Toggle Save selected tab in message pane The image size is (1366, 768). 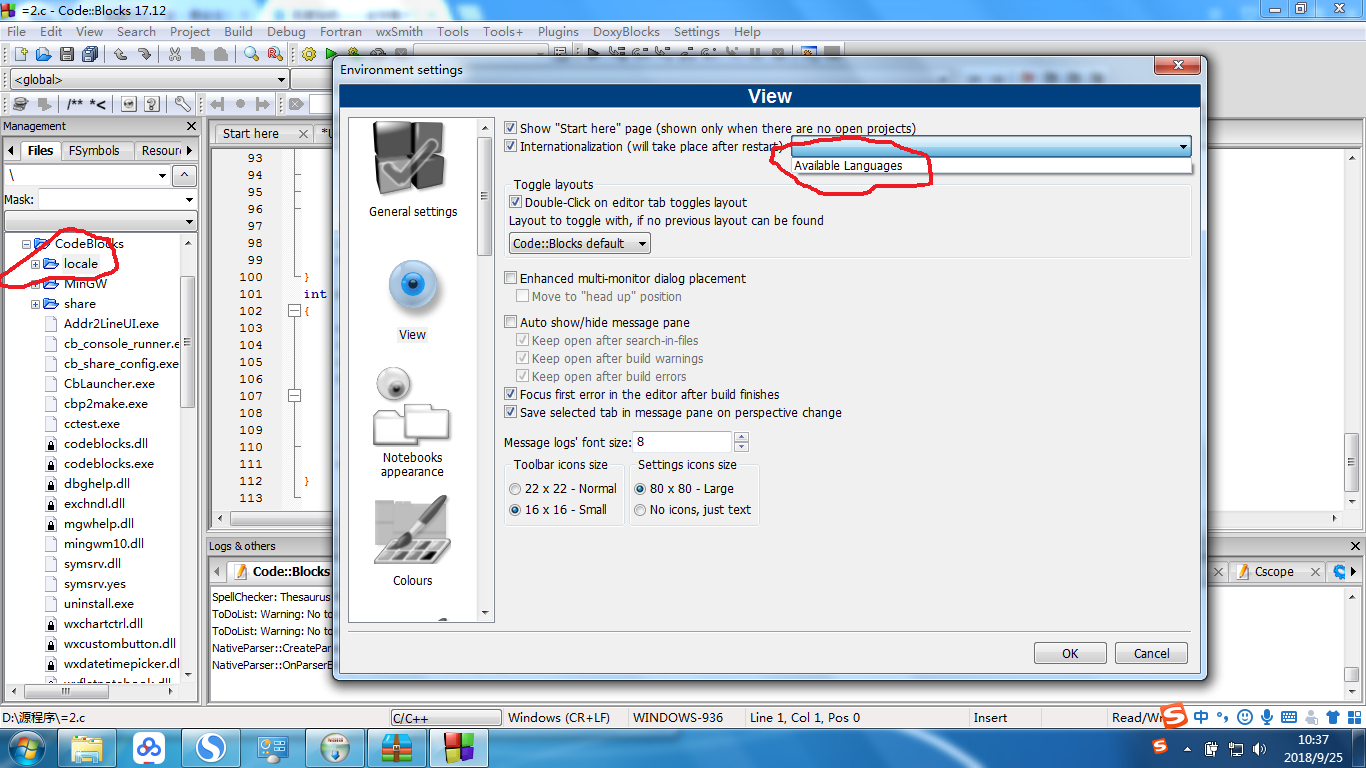coord(511,412)
